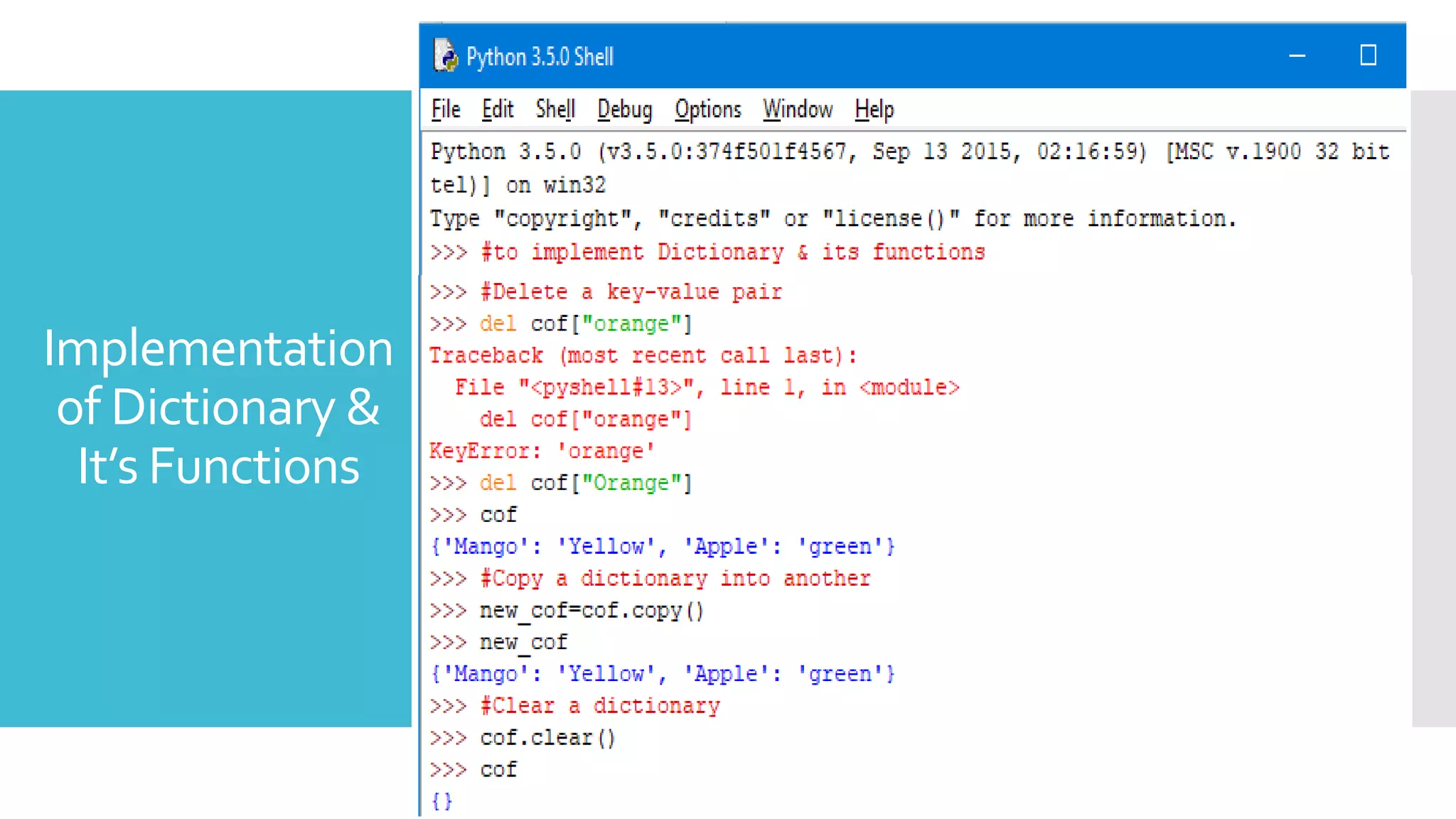Open the Shell menu
This screenshot has width=1456, height=819.
tap(555, 109)
